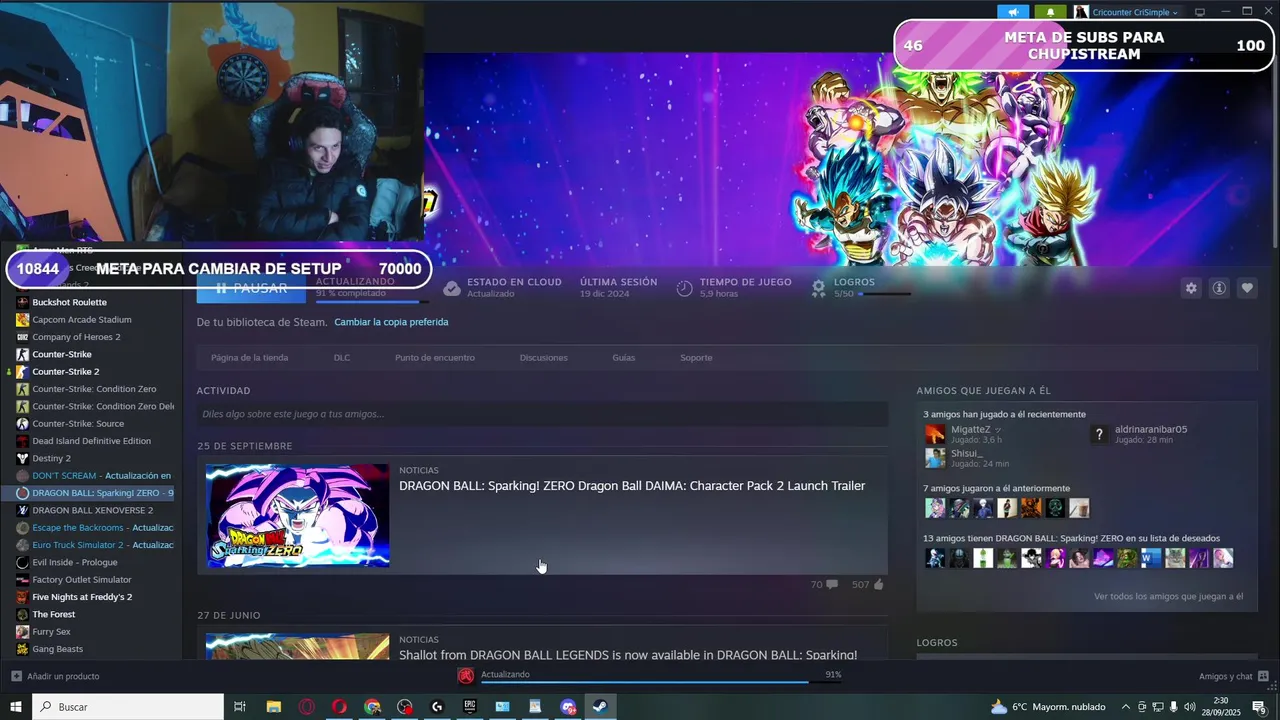Click the activity text input field
1280x720 pixels.
542,414
